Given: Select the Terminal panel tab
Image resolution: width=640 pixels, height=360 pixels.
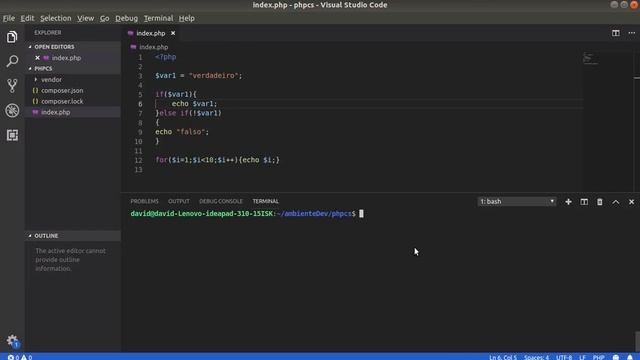Looking at the screenshot, I should click(266, 201).
